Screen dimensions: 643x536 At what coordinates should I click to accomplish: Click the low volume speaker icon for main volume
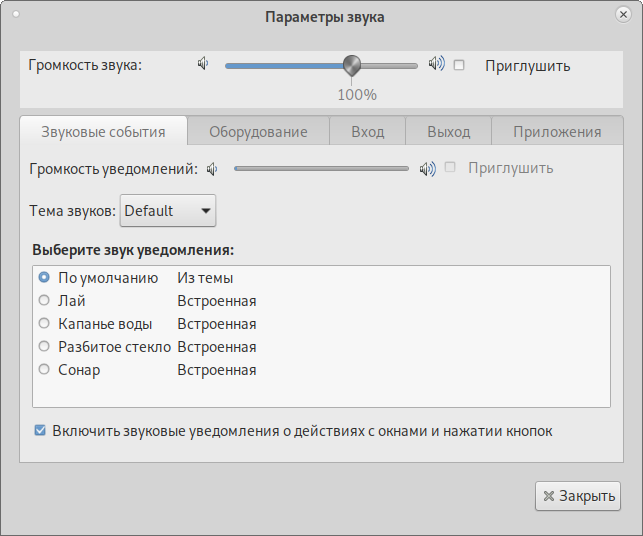click(x=203, y=64)
